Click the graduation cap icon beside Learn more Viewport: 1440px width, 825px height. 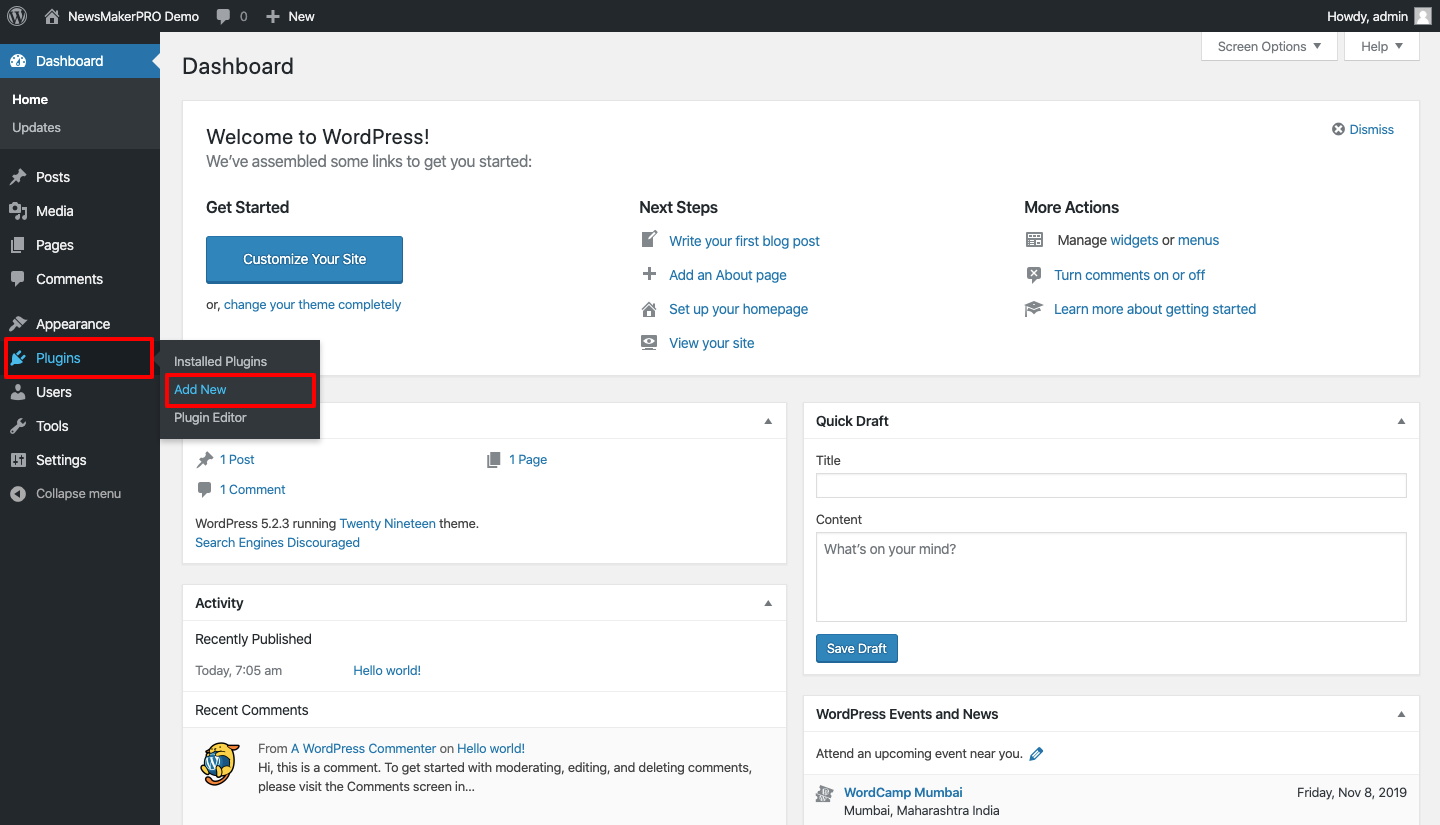(x=1034, y=309)
